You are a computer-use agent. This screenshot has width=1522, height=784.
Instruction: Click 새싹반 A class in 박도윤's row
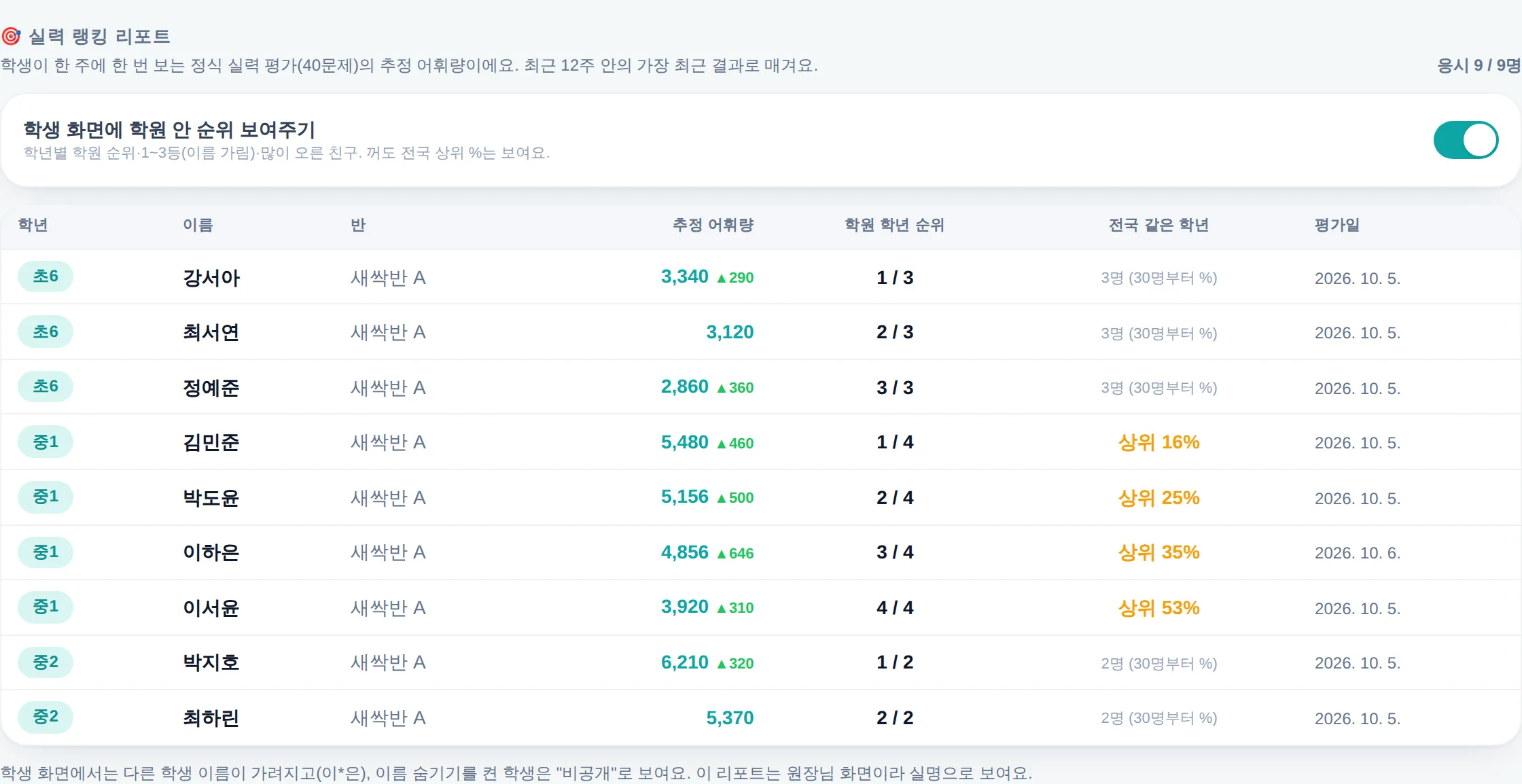[388, 498]
